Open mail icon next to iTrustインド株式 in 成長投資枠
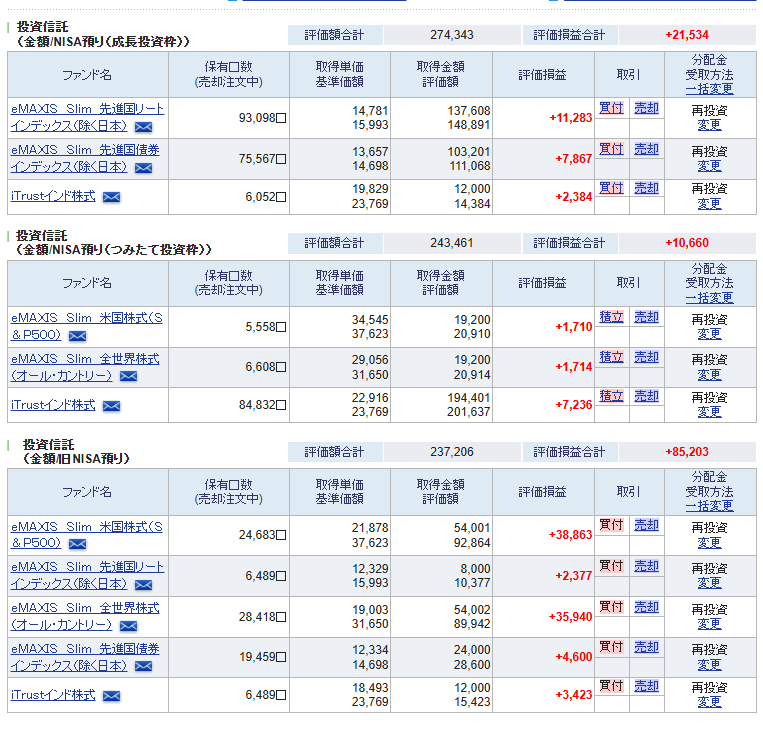Image resolution: width=763 pixels, height=729 pixels. click(x=111, y=197)
